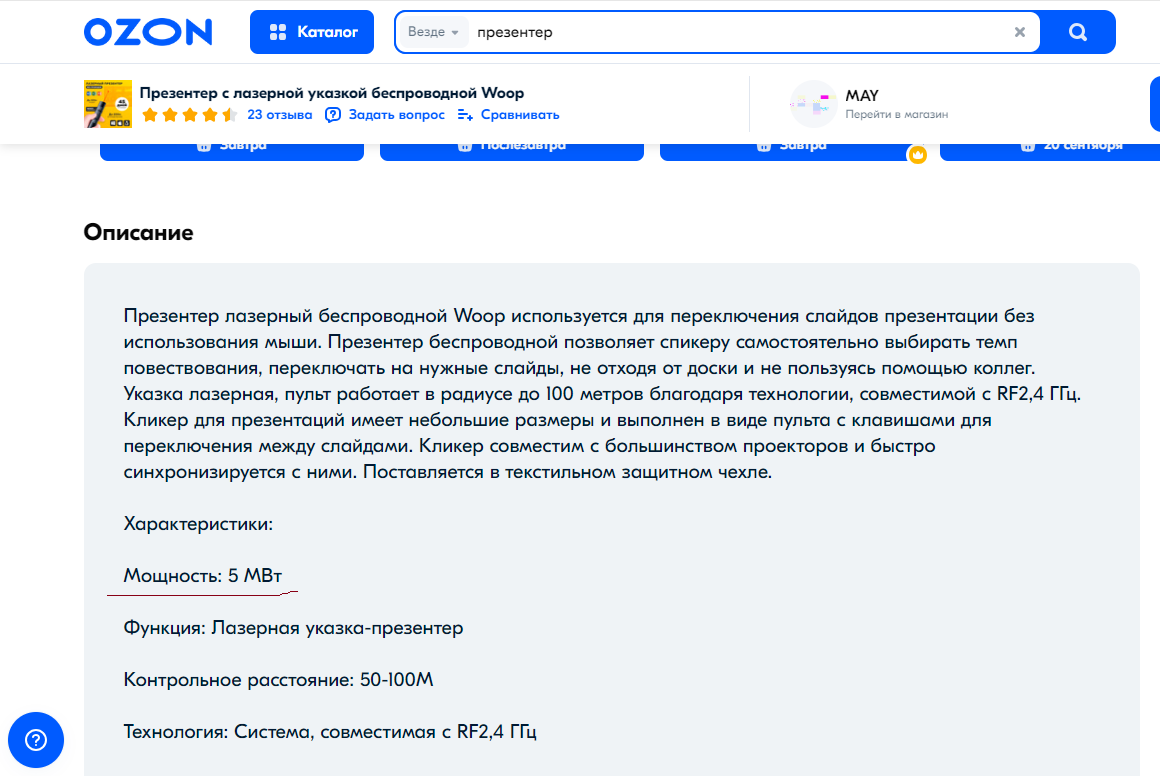Open the Woop presenter product thumbnail
The width and height of the screenshot is (1160, 776).
[x=108, y=104]
